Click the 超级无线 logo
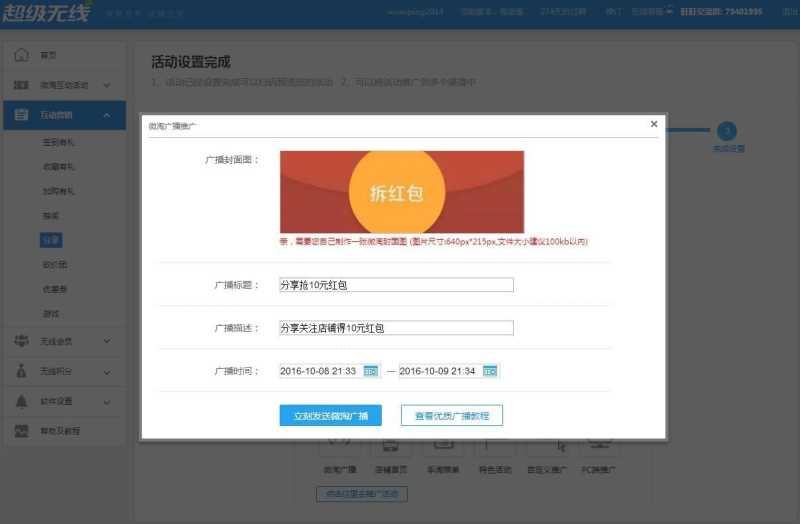The width and height of the screenshot is (800, 524). [47, 12]
